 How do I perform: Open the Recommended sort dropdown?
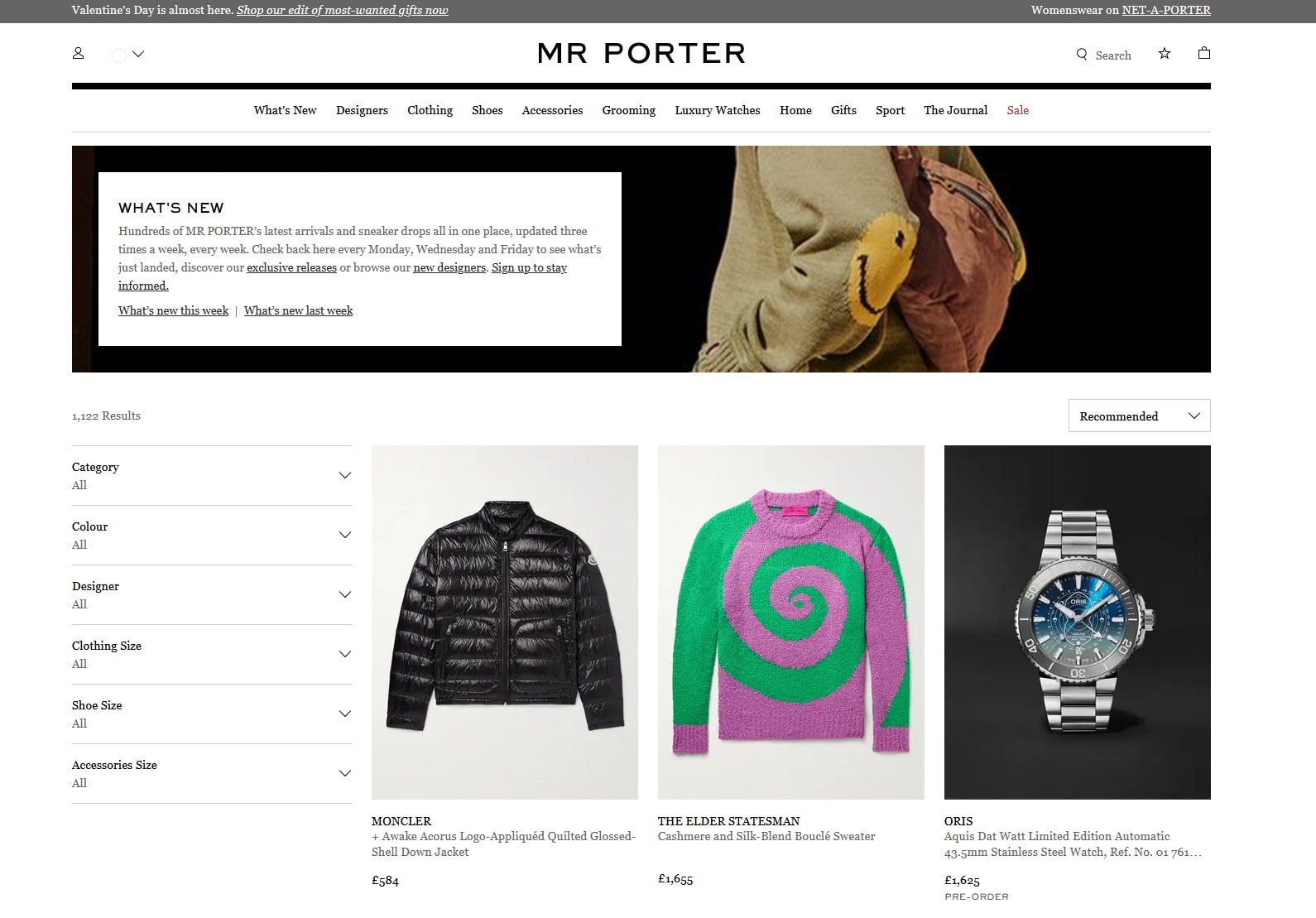coord(1139,416)
